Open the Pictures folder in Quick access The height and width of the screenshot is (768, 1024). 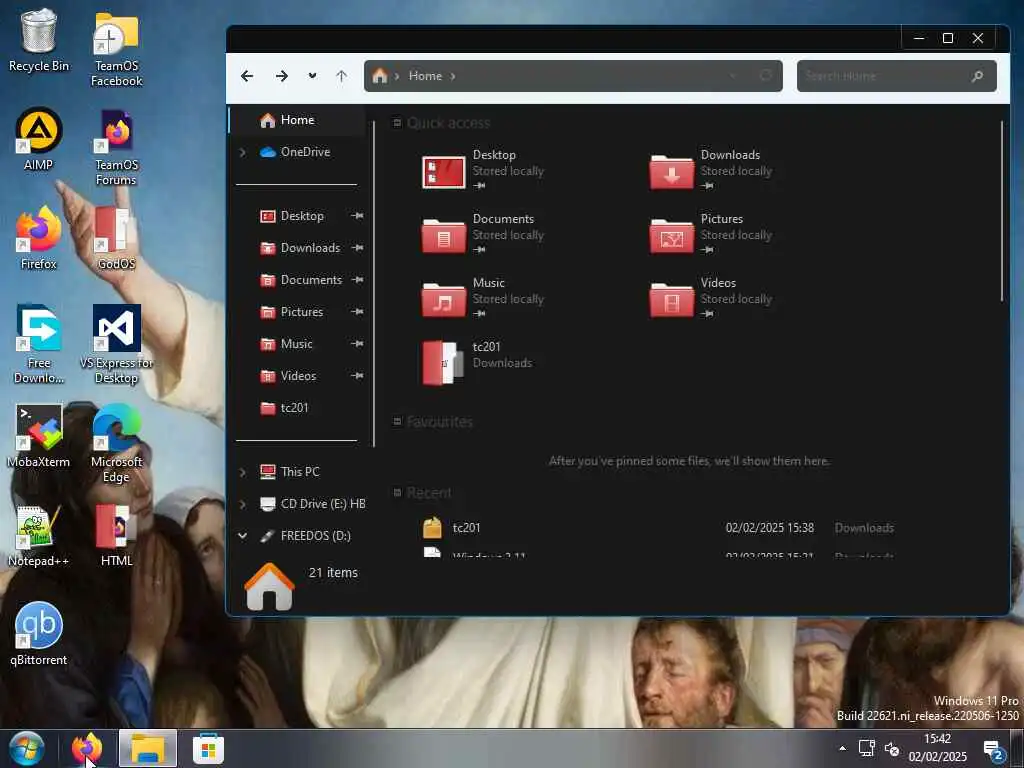pyautogui.click(x=711, y=235)
